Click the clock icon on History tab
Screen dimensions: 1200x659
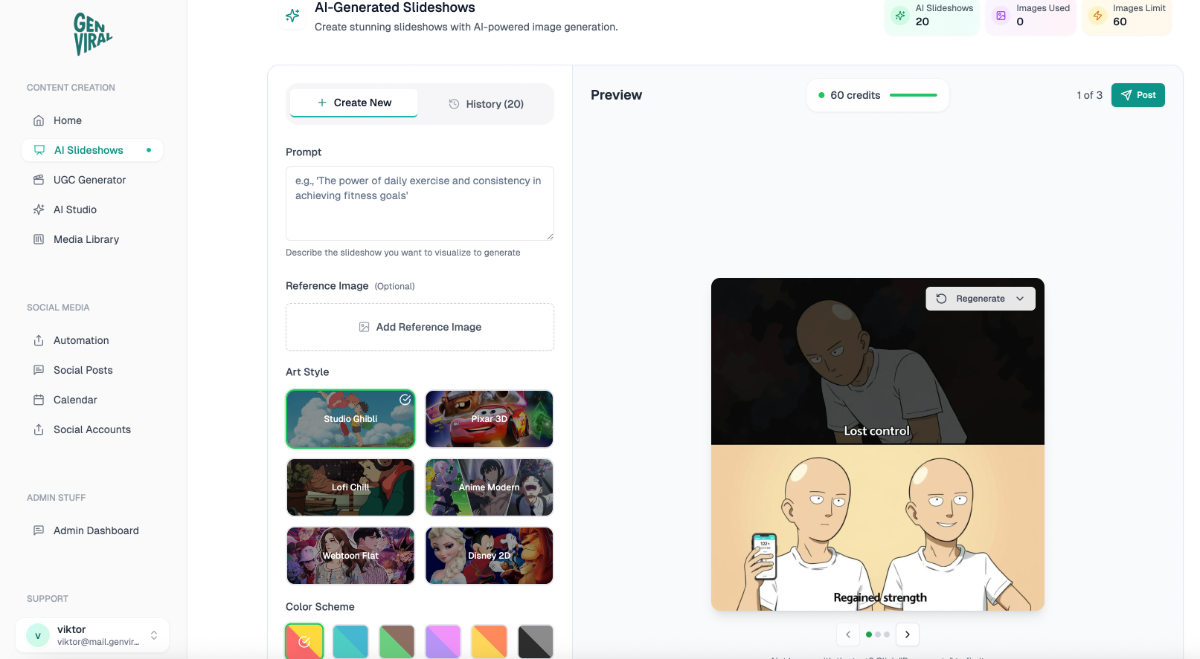click(x=454, y=104)
